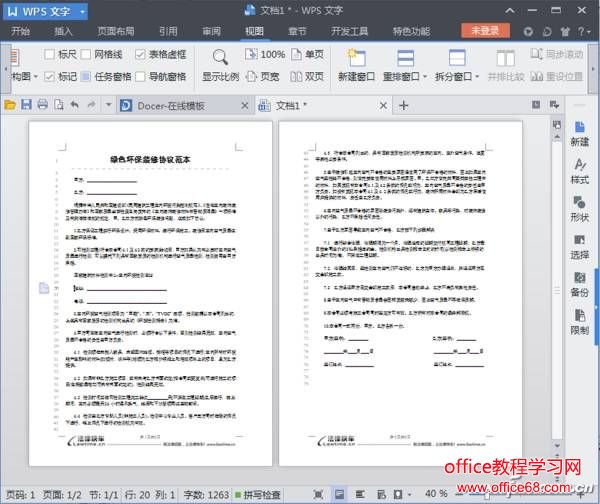Open 备份 backup pane in sidebar

coord(579,285)
